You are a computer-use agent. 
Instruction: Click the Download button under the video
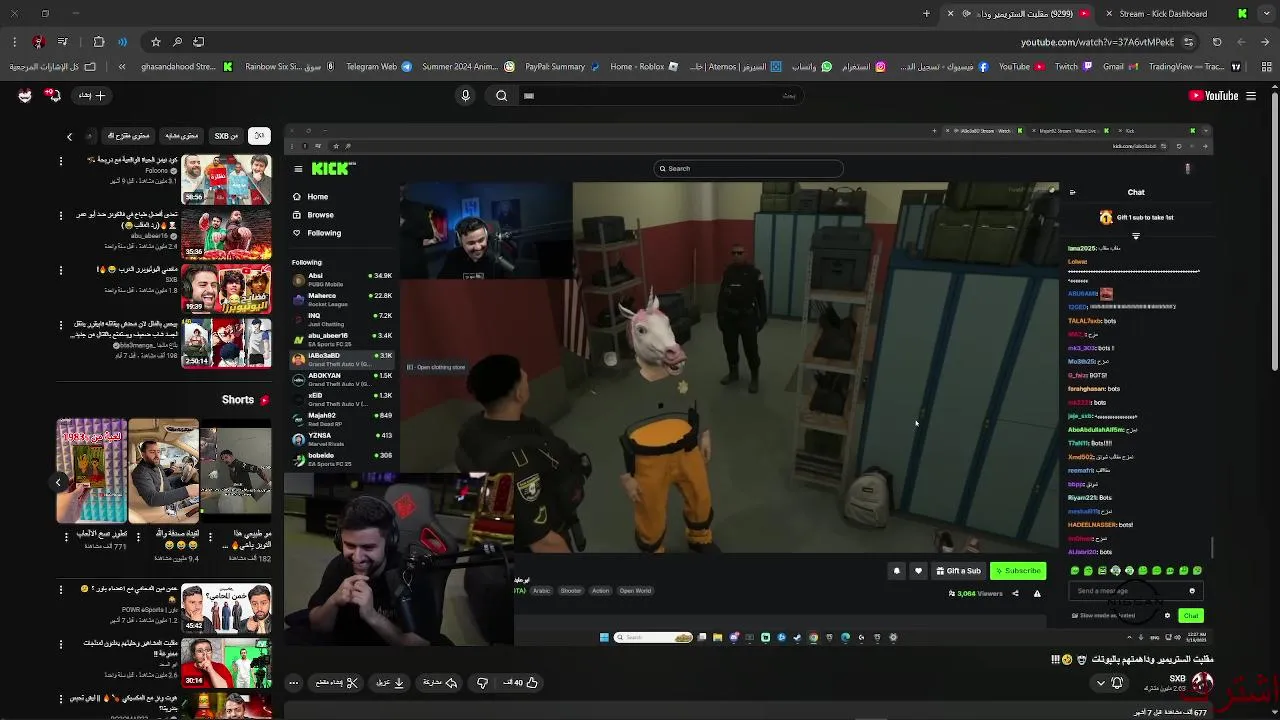point(390,683)
